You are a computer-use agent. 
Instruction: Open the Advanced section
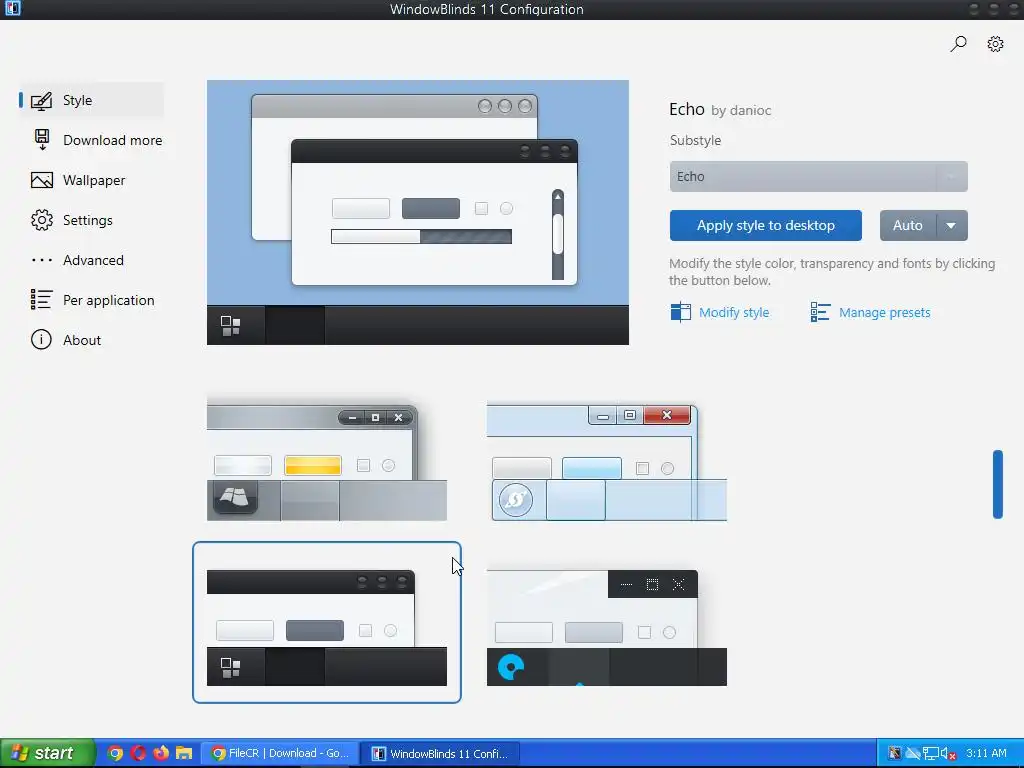[x=91, y=260]
